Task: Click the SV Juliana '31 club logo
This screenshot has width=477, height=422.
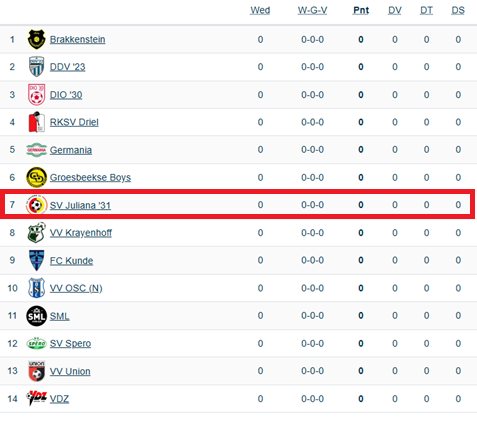Action: click(x=36, y=205)
